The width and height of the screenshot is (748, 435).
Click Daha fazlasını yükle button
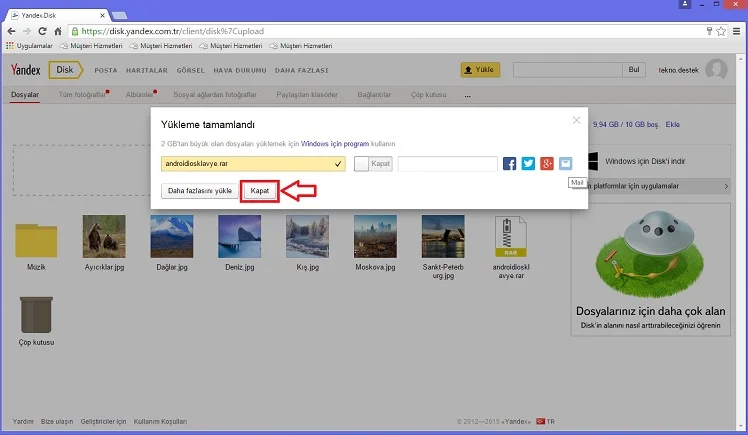[x=200, y=190]
